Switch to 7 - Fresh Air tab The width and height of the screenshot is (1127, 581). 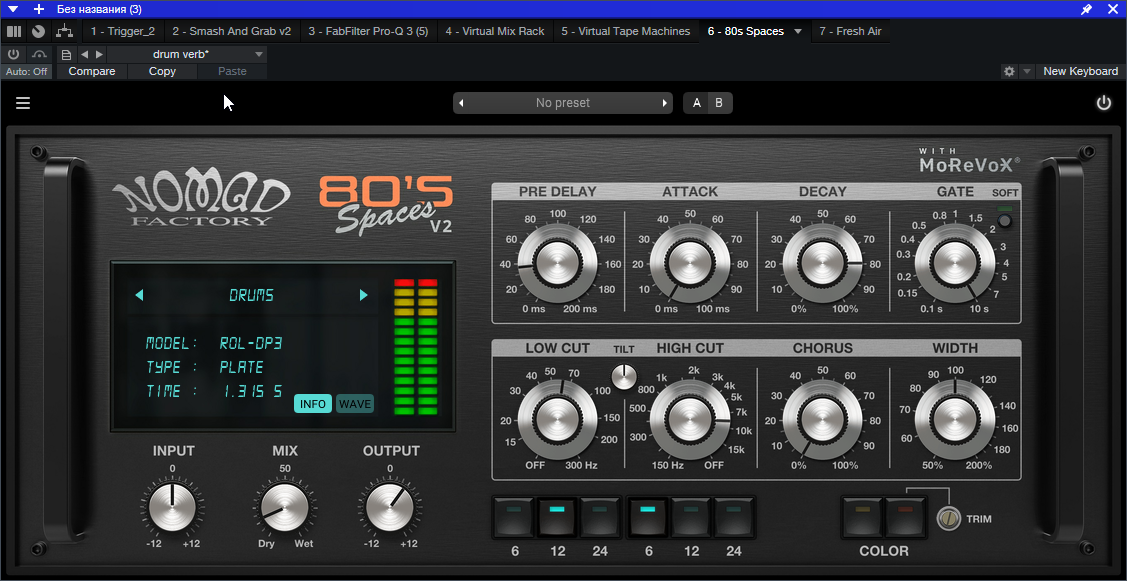point(850,31)
